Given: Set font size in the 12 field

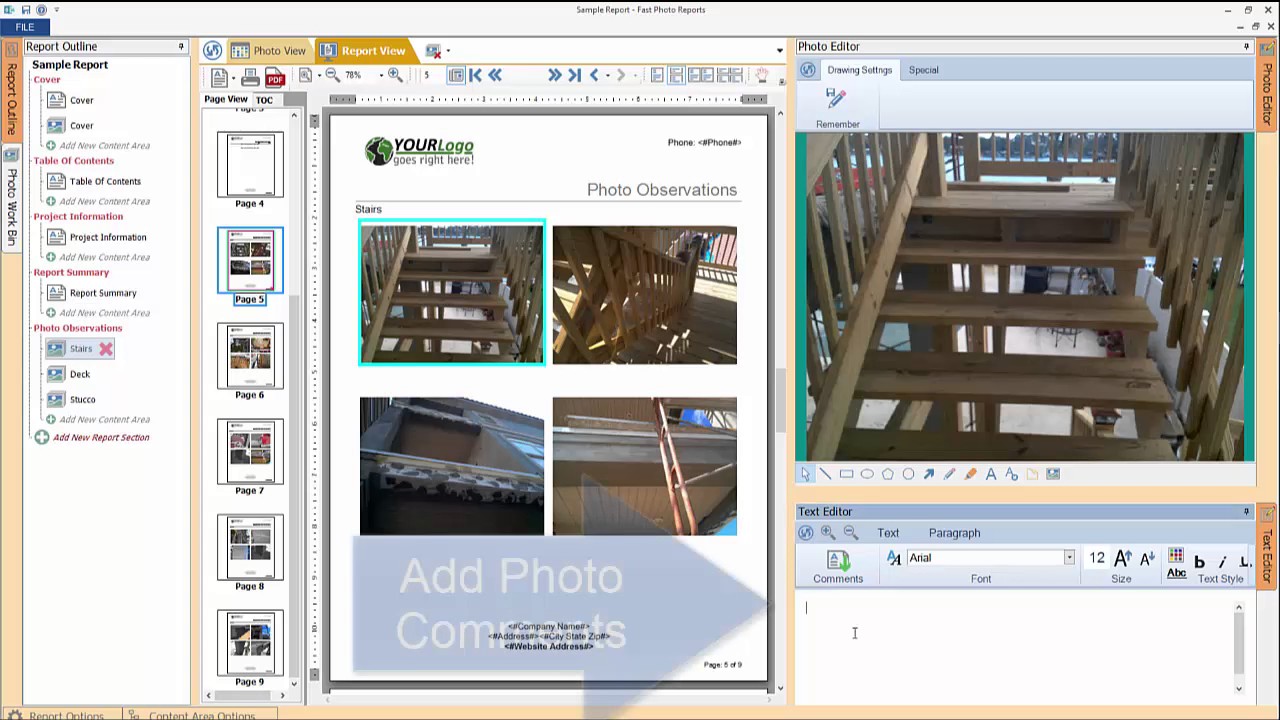Looking at the screenshot, I should pyautogui.click(x=1097, y=558).
